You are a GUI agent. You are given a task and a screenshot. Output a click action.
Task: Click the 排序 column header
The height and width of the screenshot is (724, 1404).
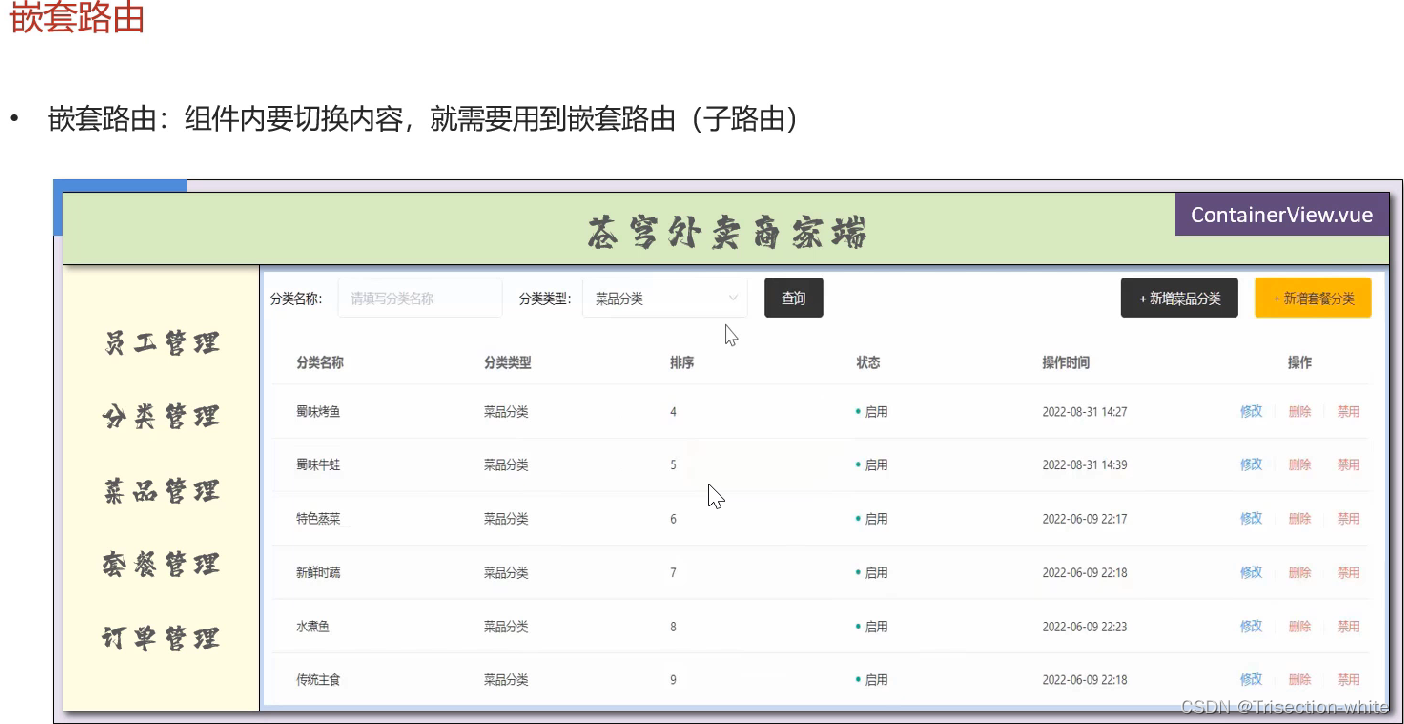pos(682,363)
